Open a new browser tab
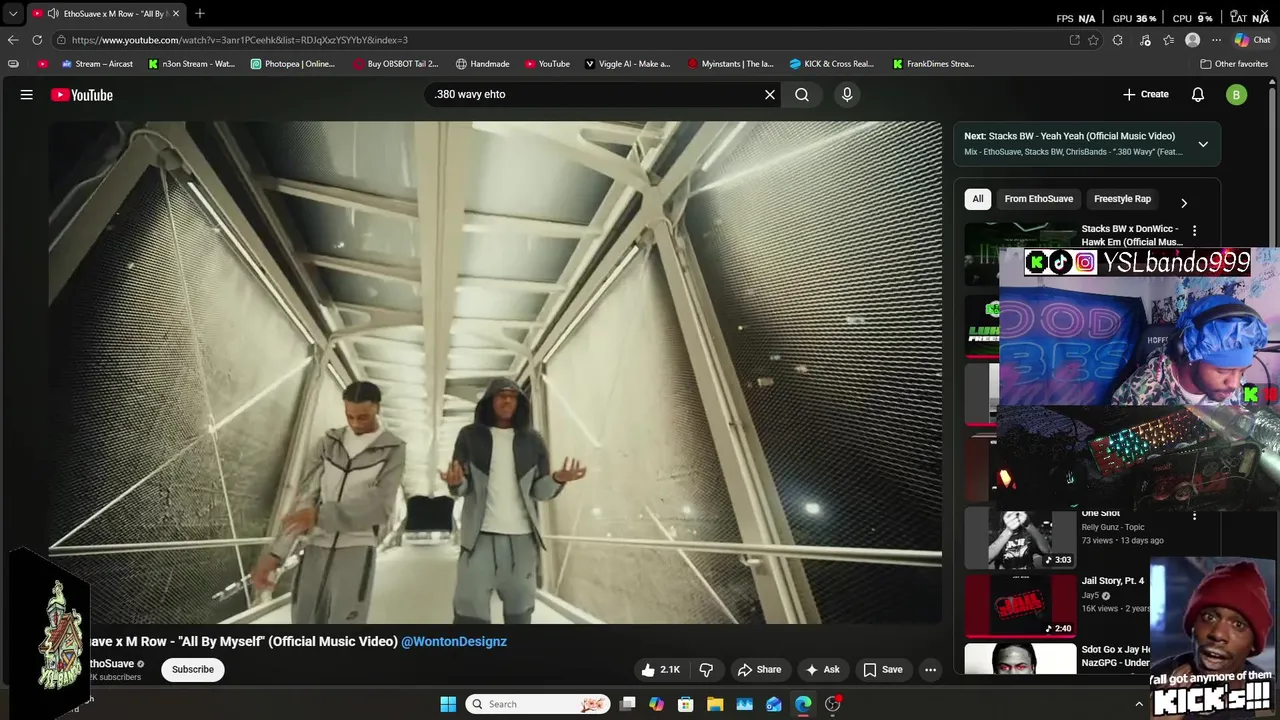 200,13
